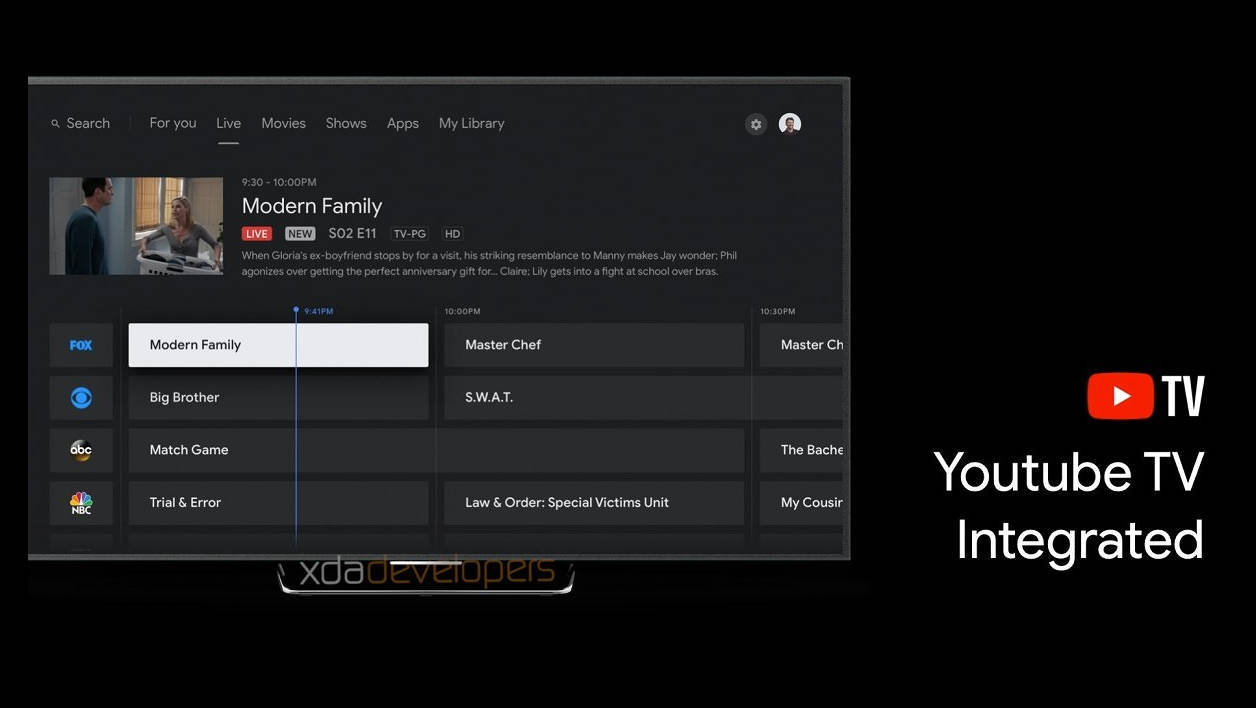The width and height of the screenshot is (1256, 708).
Task: Click the 9:30 - 10:00PM time label
Action: [x=279, y=182]
